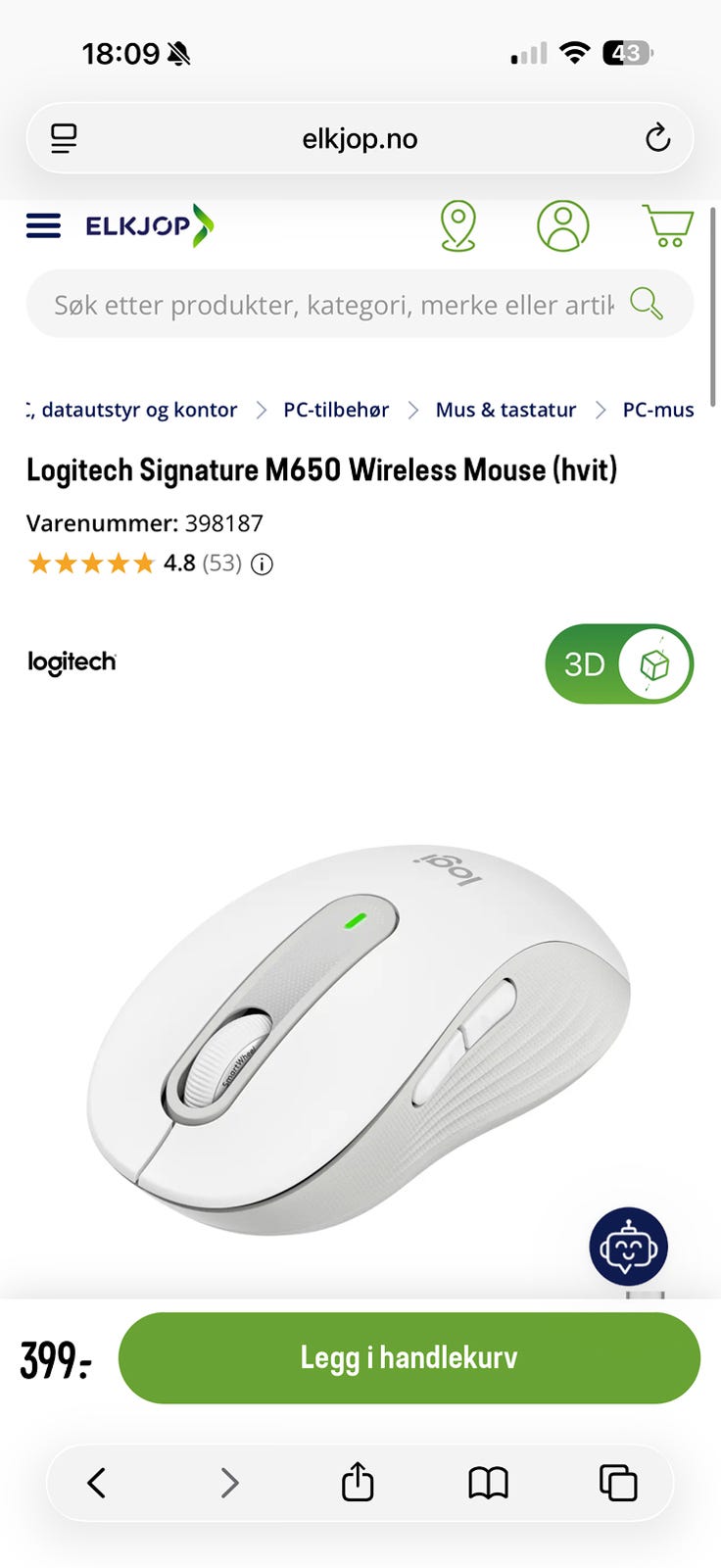Open the chatbot assistant icon

click(x=629, y=1247)
